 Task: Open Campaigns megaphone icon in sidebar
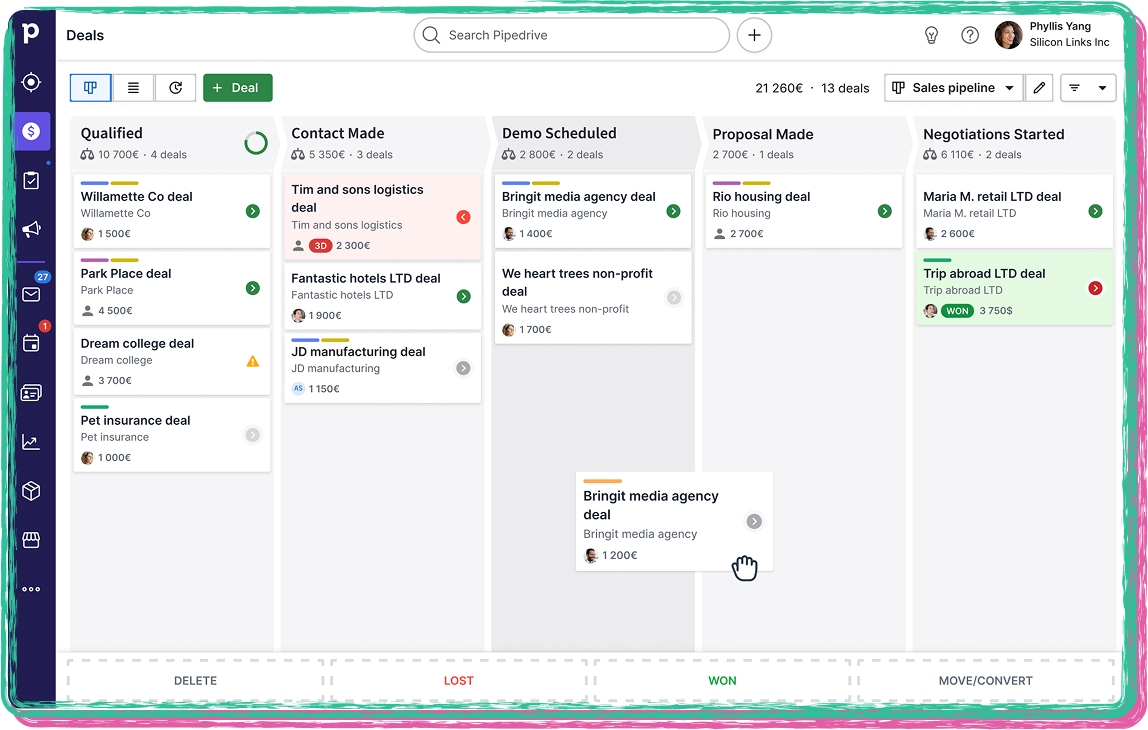pyautogui.click(x=31, y=229)
